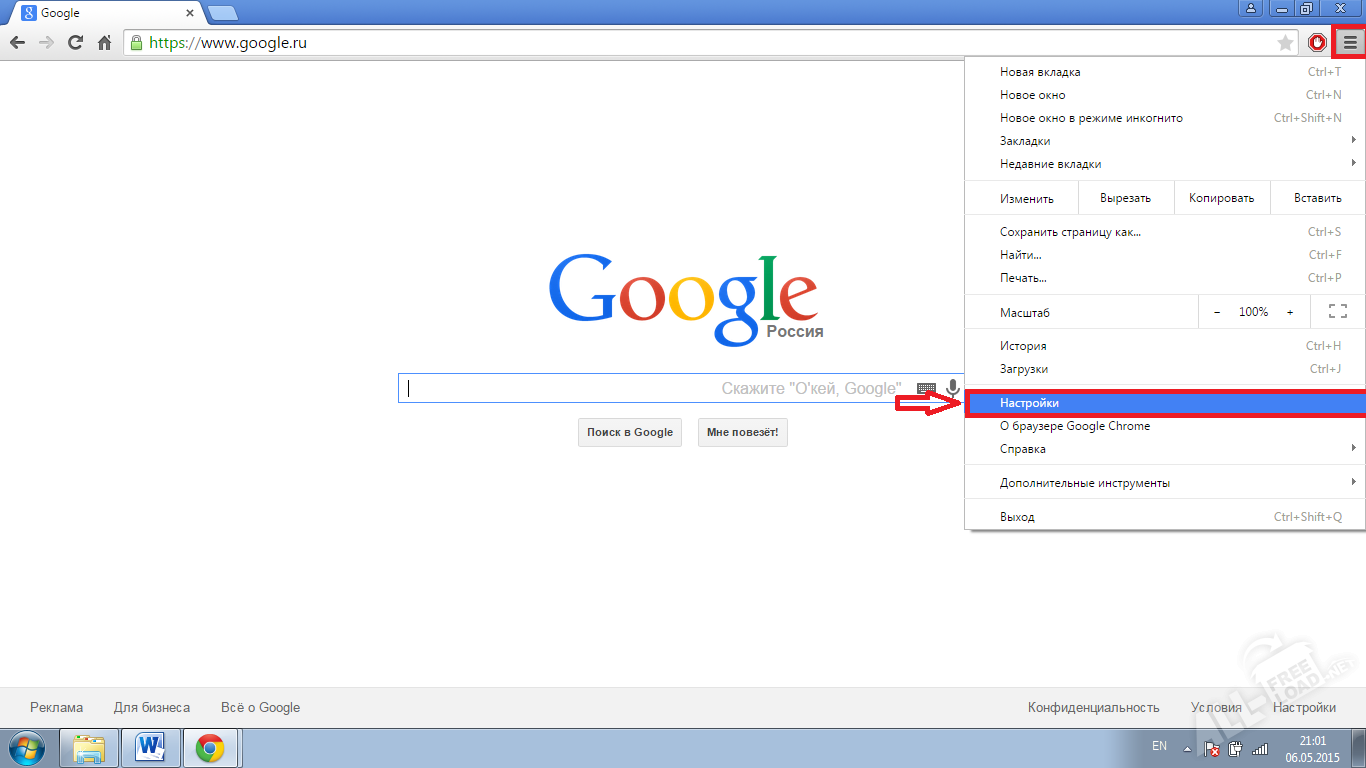Screen dimensions: 1366x768
Task: Click the browser back arrow
Action: 17,43
